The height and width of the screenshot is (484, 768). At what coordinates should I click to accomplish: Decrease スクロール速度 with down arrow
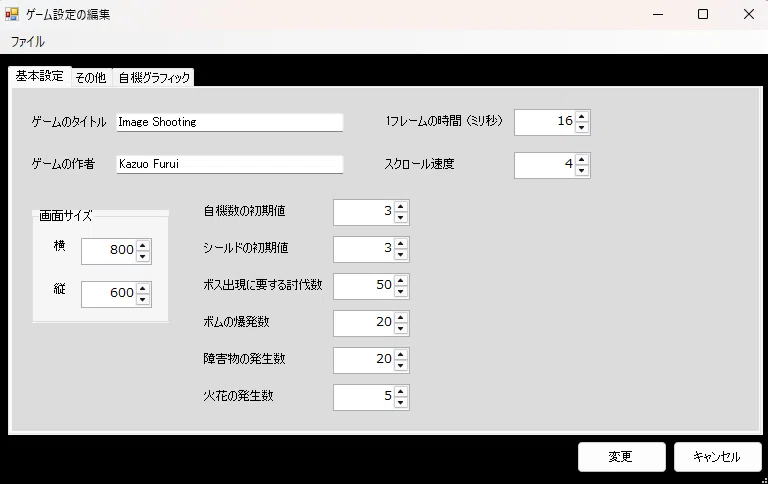[581, 170]
